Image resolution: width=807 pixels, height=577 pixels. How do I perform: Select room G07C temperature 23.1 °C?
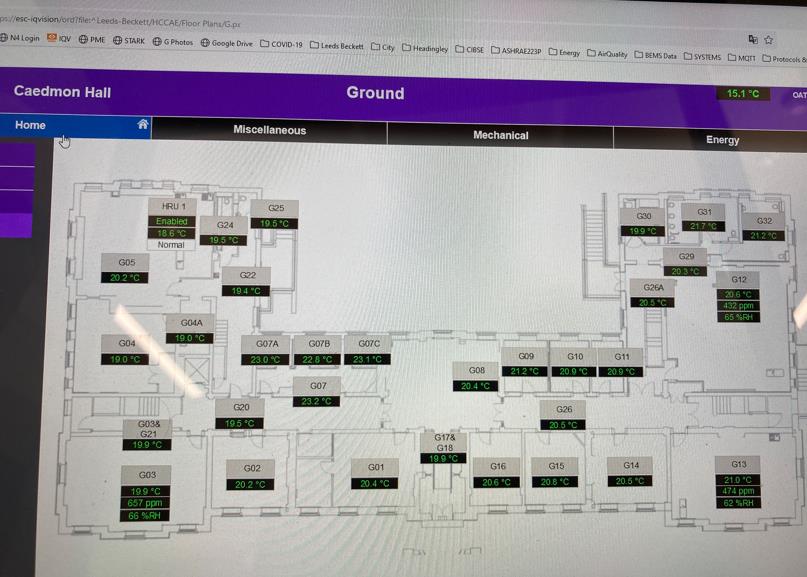coord(367,359)
